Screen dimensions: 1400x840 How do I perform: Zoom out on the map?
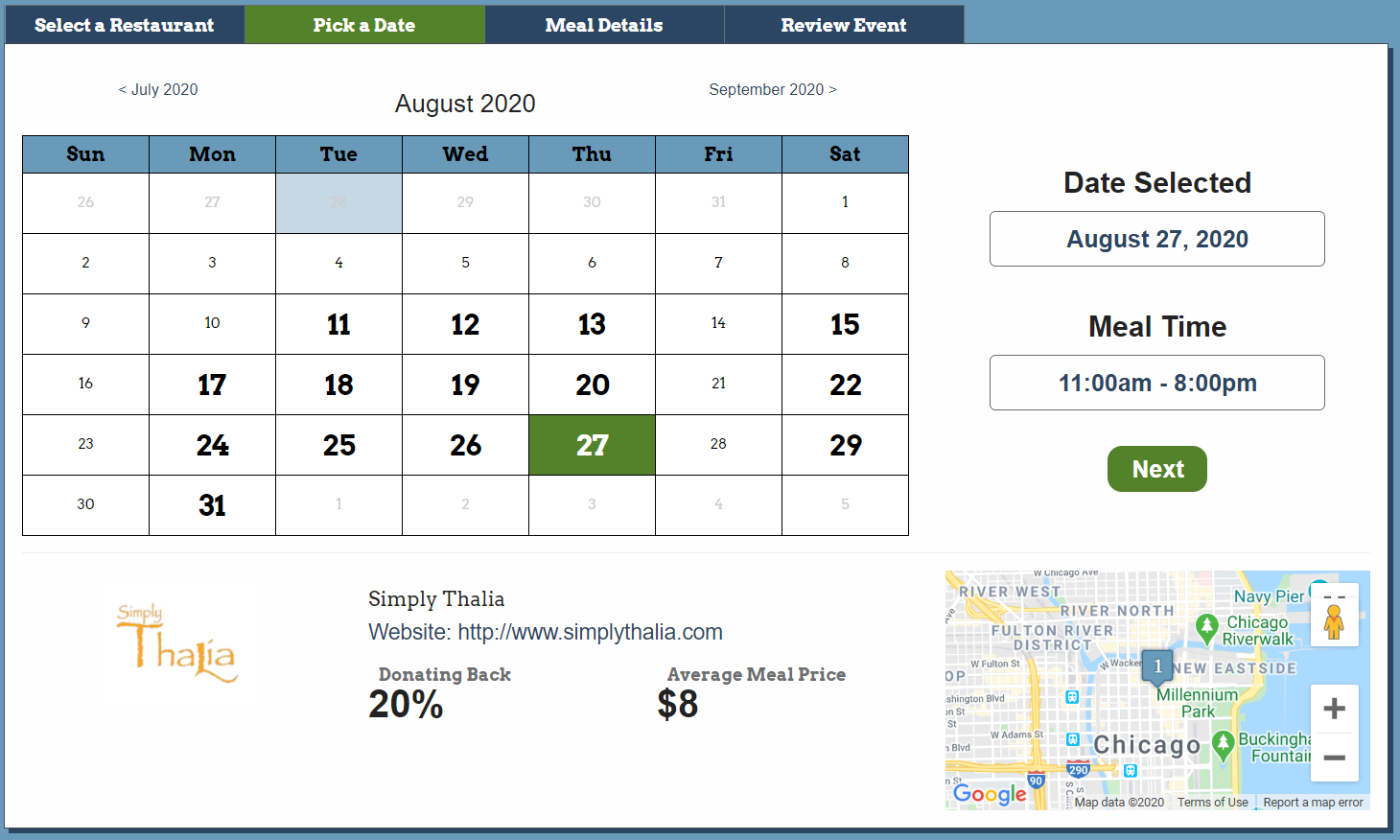pos(1334,758)
